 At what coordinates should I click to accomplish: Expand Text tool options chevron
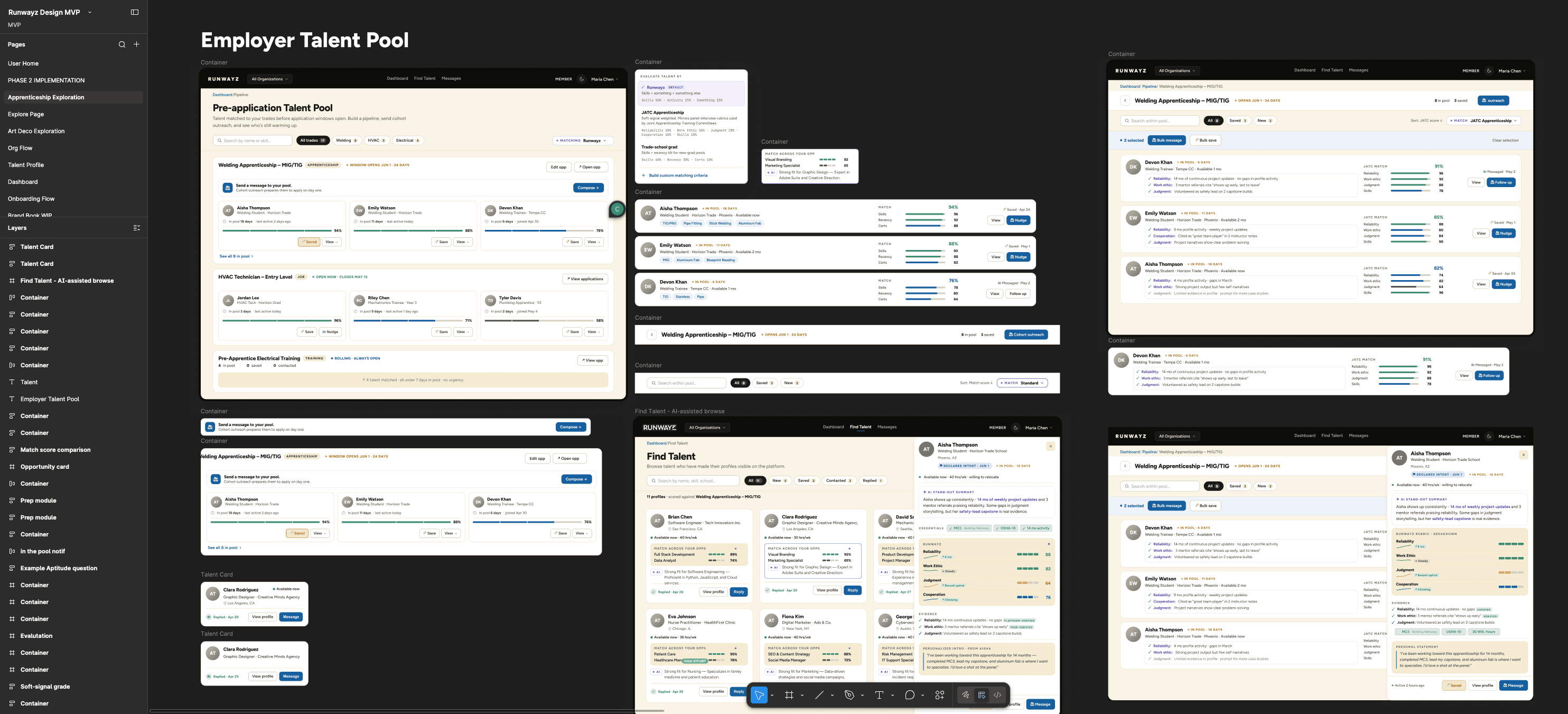pos(892,695)
